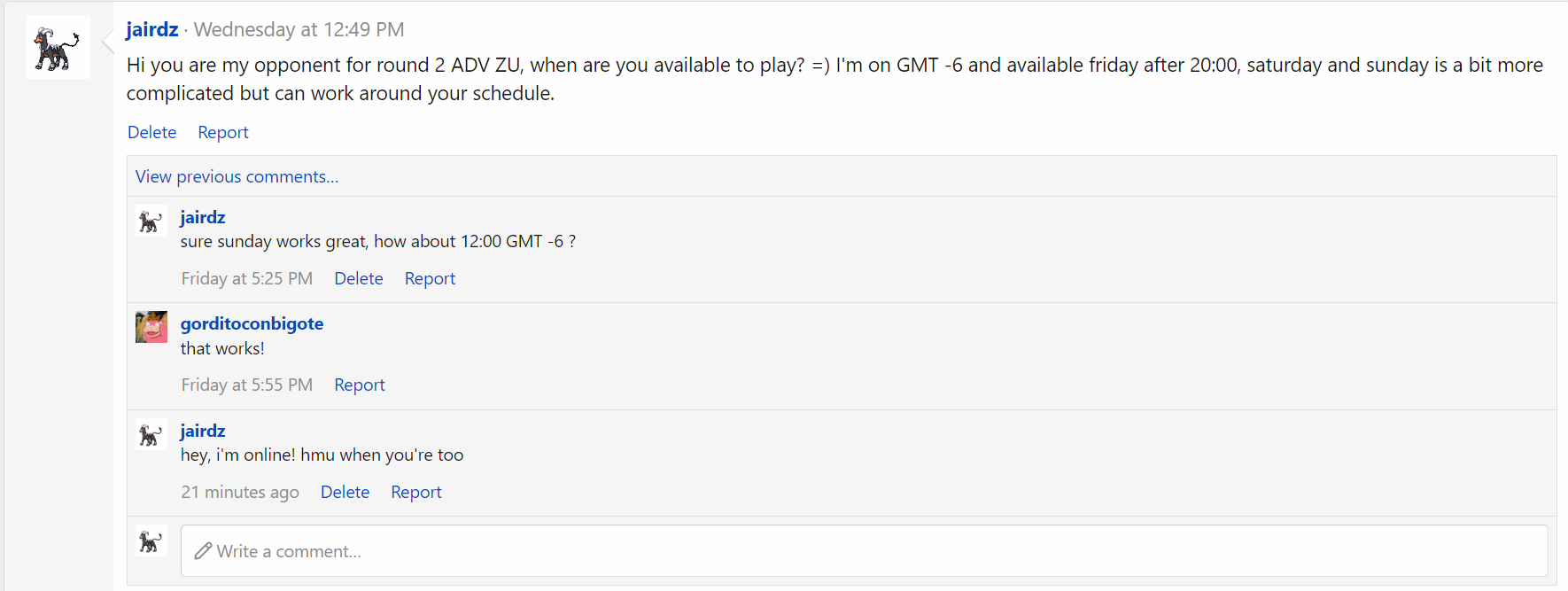Expand View previous comments
Screen dimensions: 1568x591
click(x=237, y=176)
